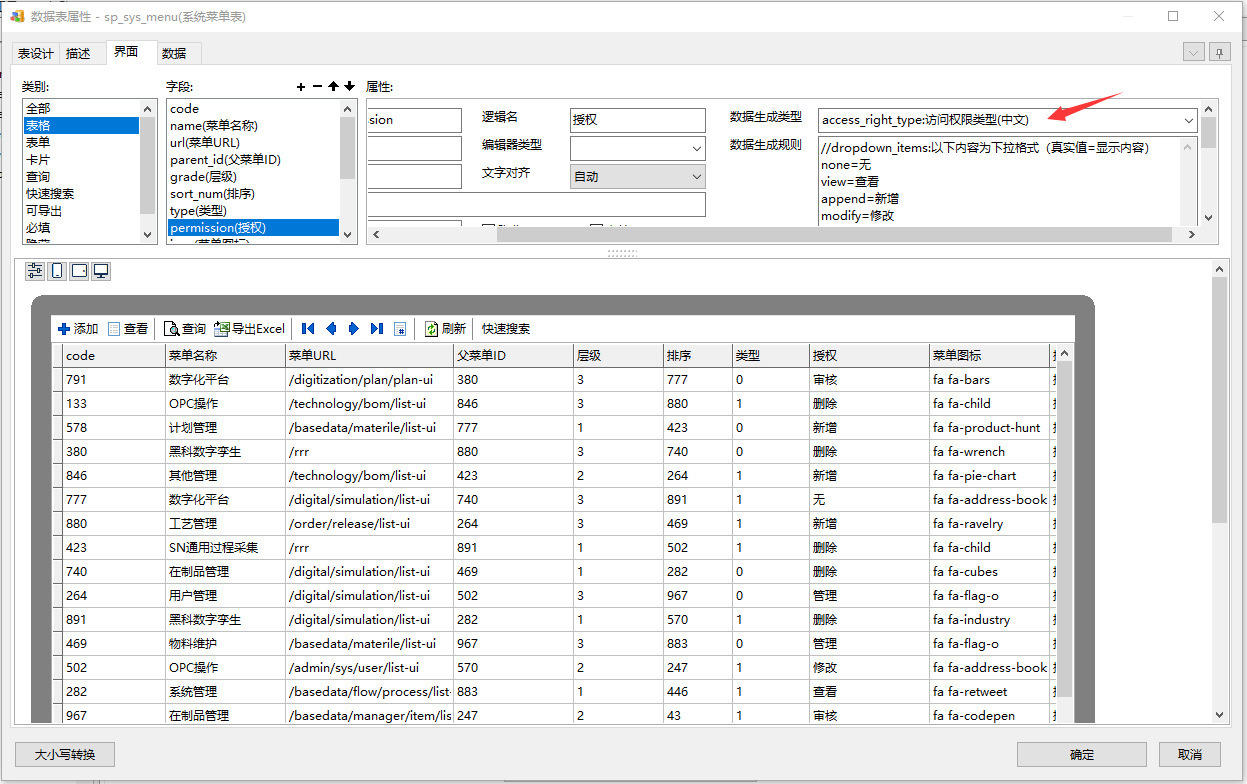Select the code field in 字段 list

click(253, 108)
